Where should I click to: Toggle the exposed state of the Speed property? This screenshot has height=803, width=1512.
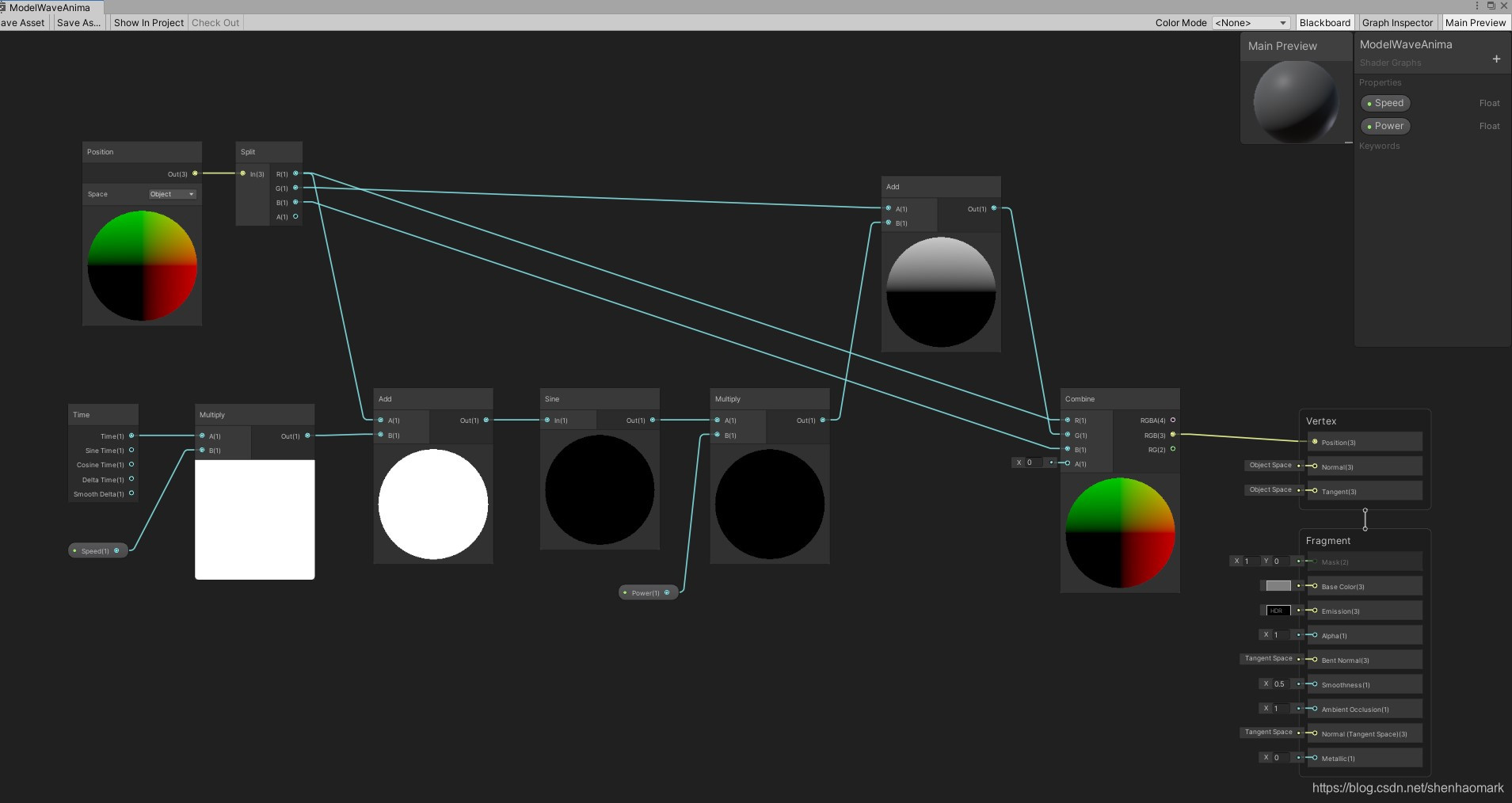click(x=1370, y=103)
